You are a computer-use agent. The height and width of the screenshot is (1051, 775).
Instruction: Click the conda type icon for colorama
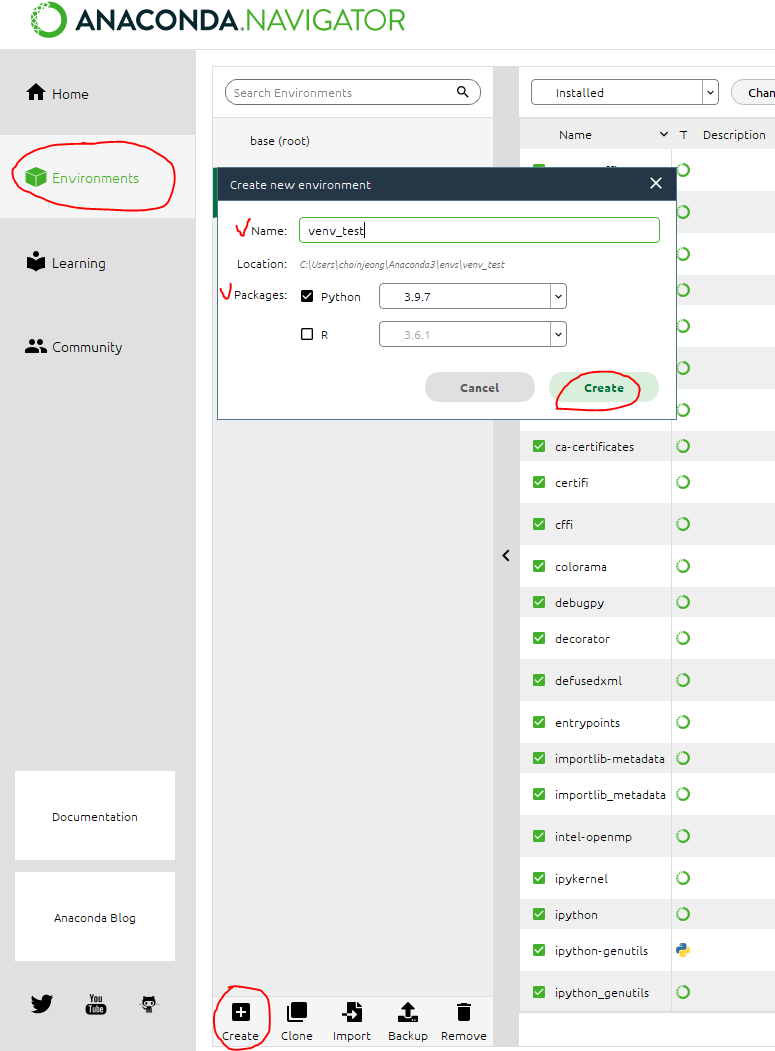(683, 566)
